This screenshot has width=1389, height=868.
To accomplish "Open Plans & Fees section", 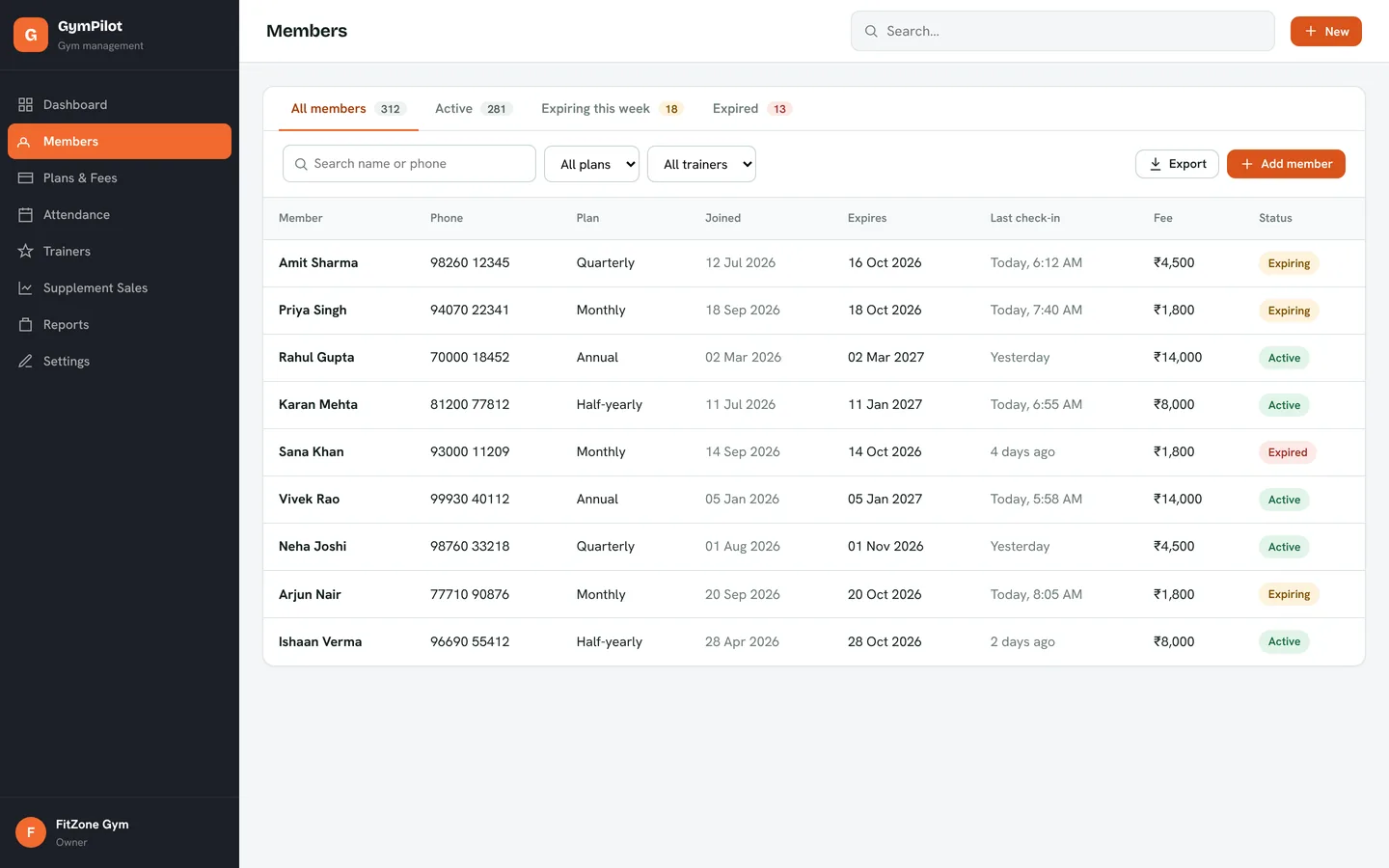I will (x=120, y=177).
